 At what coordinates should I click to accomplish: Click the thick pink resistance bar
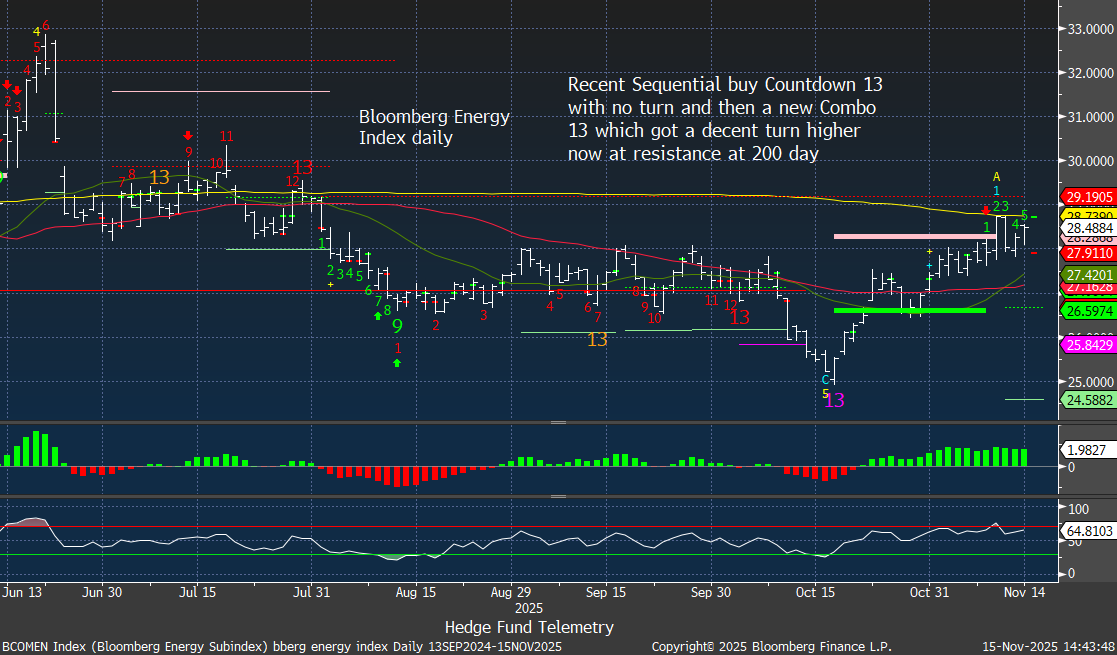point(914,236)
